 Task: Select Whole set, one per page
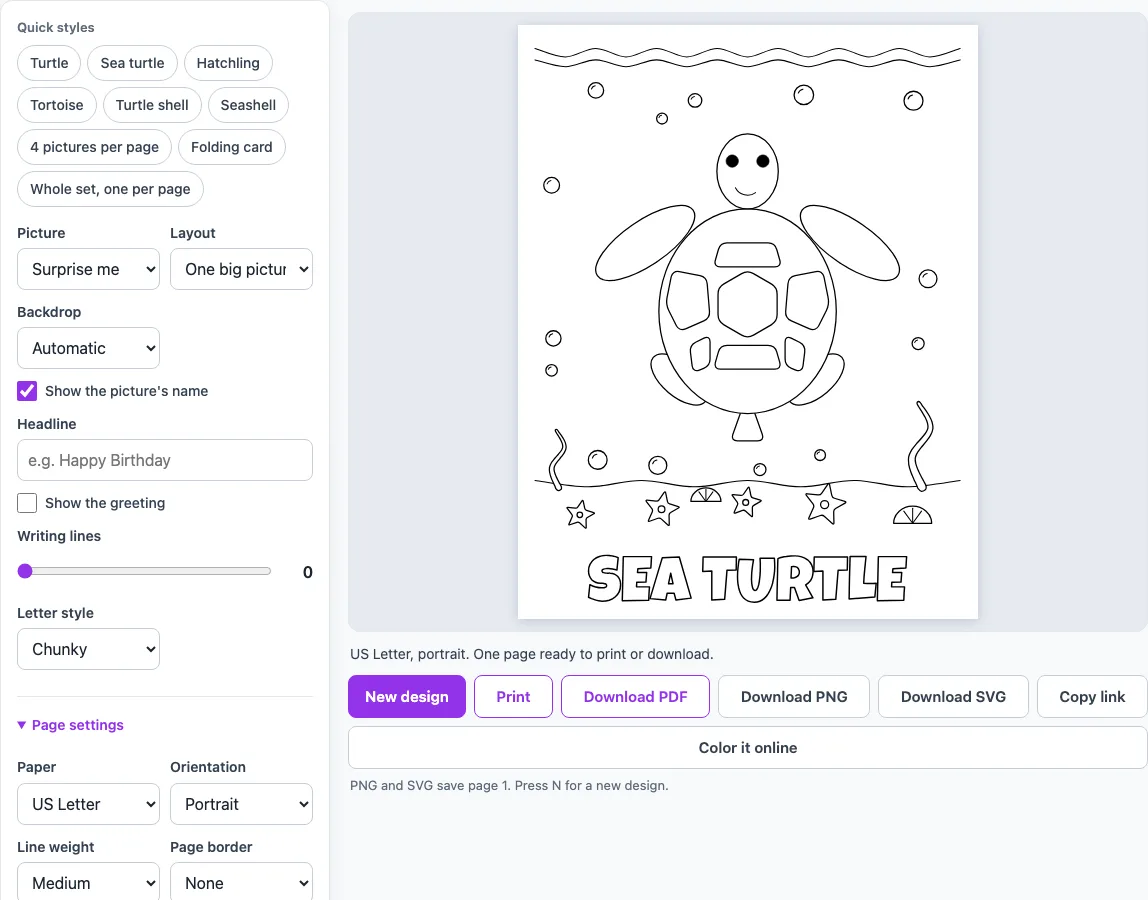click(x=111, y=189)
